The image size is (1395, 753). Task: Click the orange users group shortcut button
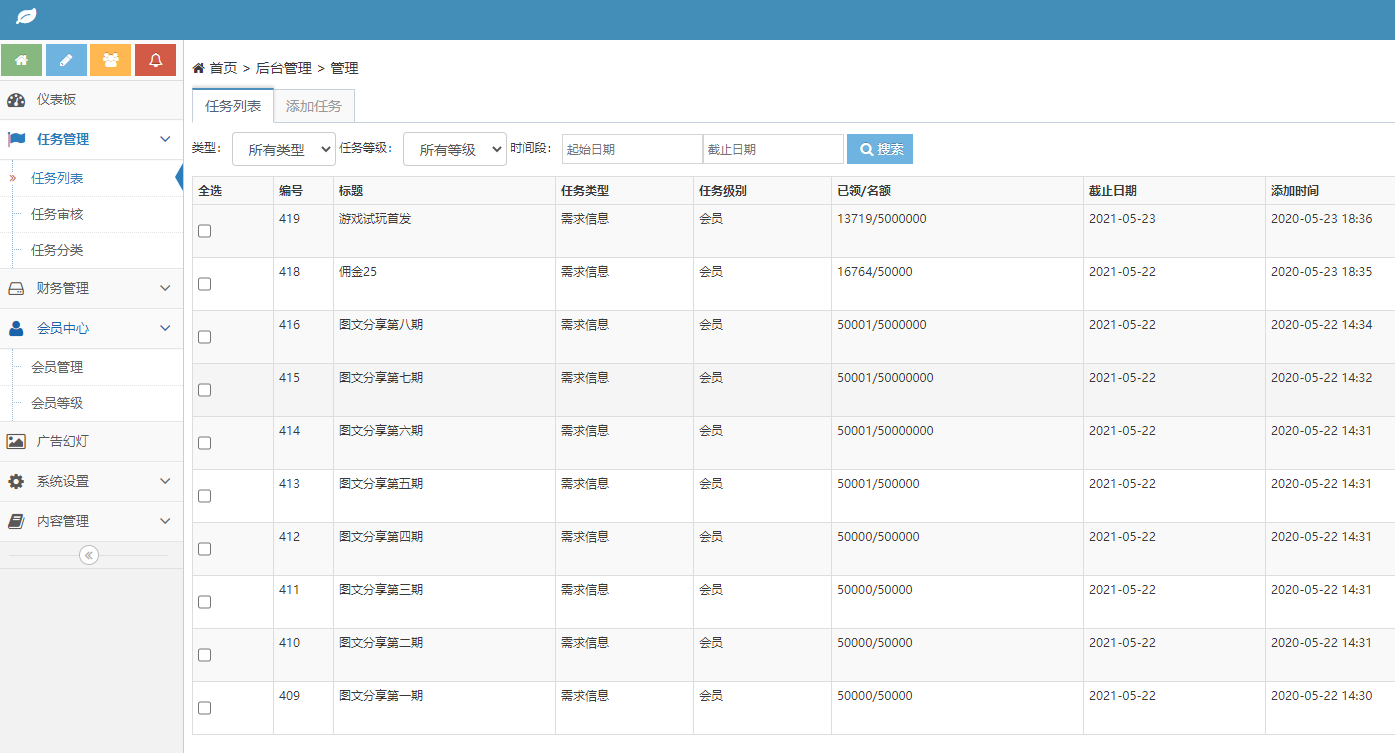click(x=110, y=60)
